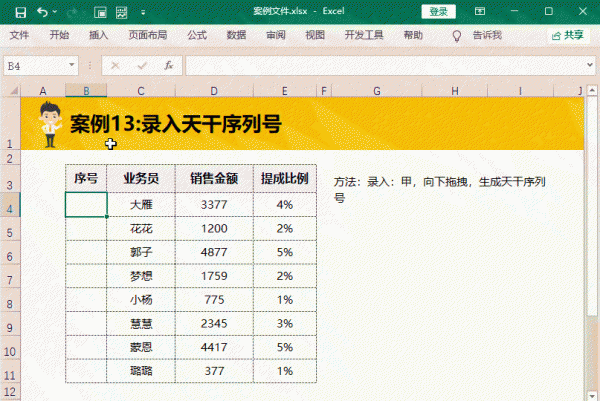Switch to the 审阅 ribbon tab
600x401 pixels.
click(276, 35)
